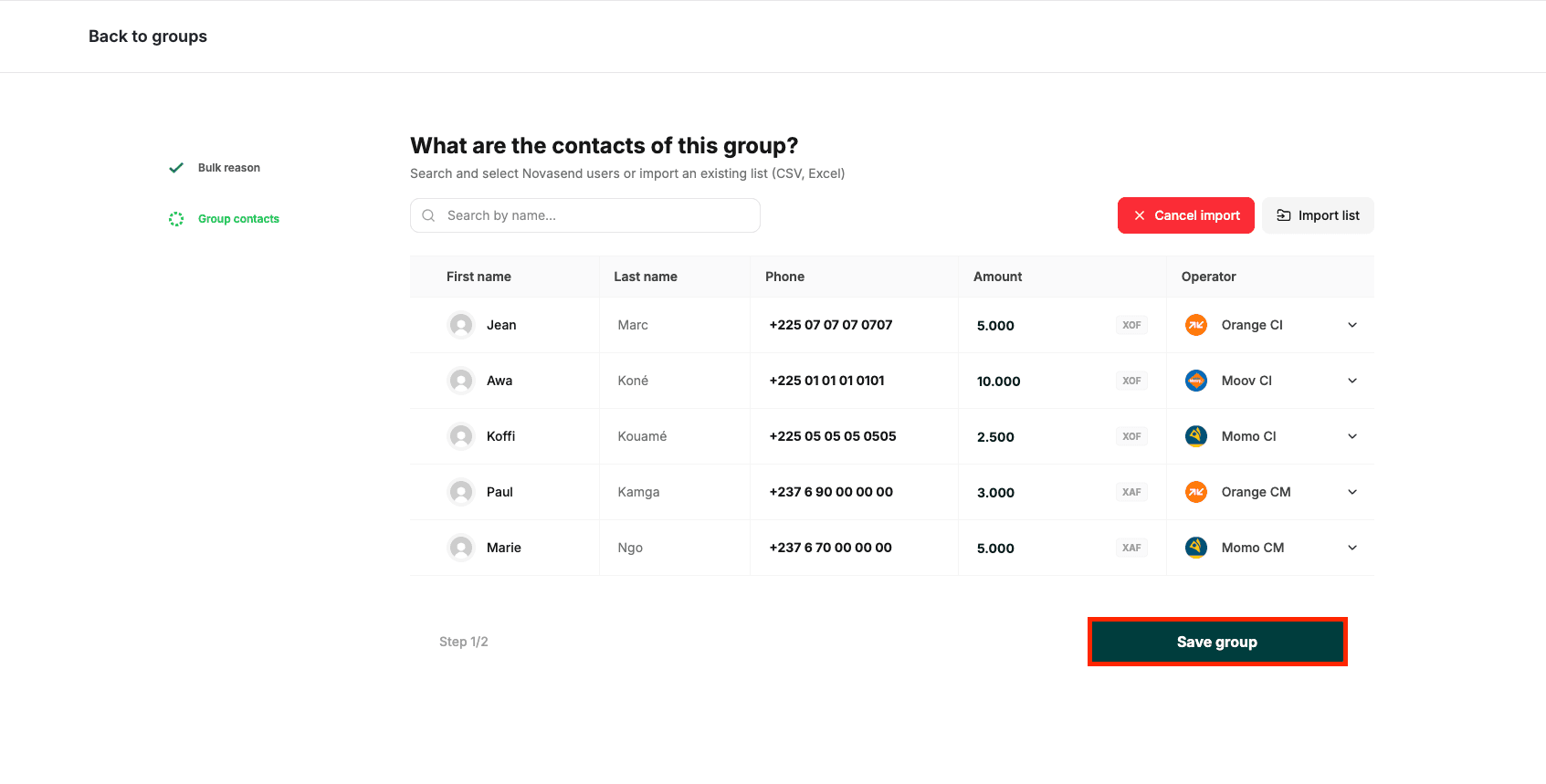Click the XOF badge in Koffi's row
Viewport: 1546px width, 784px height.
pyautogui.click(x=1131, y=436)
